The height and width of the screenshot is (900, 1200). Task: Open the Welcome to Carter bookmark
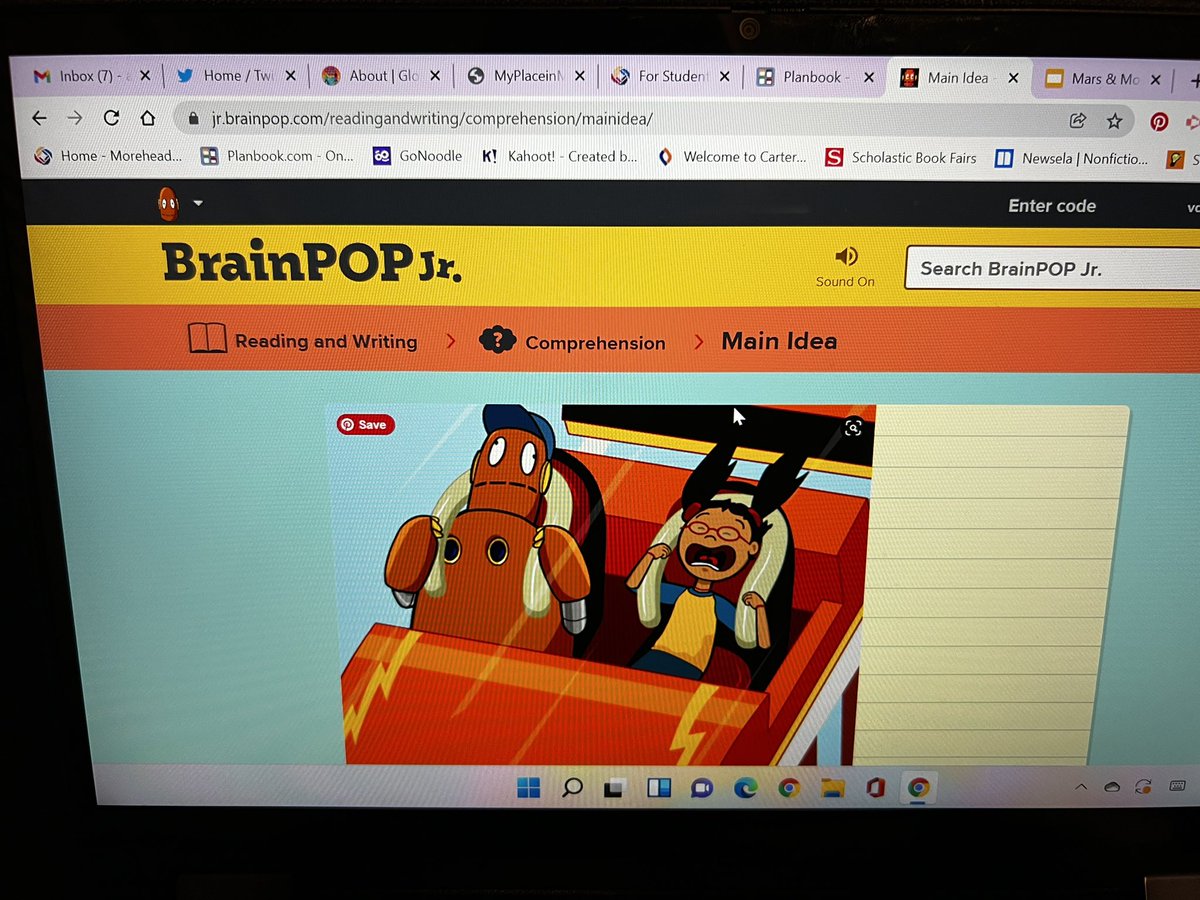(x=732, y=157)
